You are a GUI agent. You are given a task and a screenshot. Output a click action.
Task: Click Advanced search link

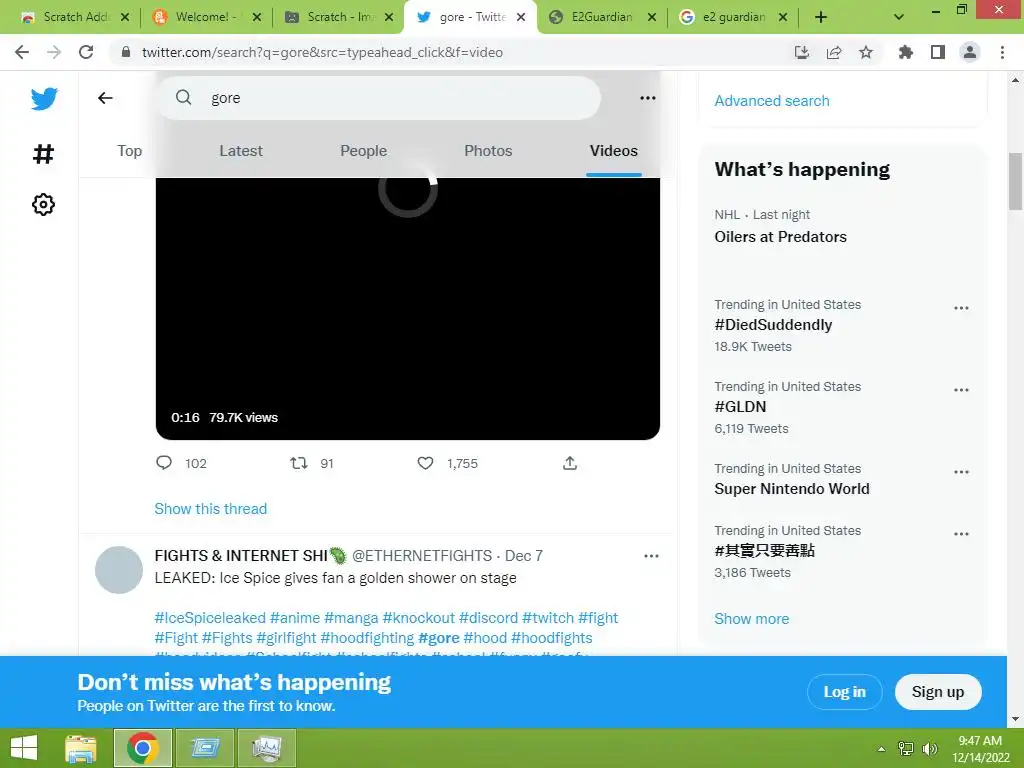[x=771, y=101]
